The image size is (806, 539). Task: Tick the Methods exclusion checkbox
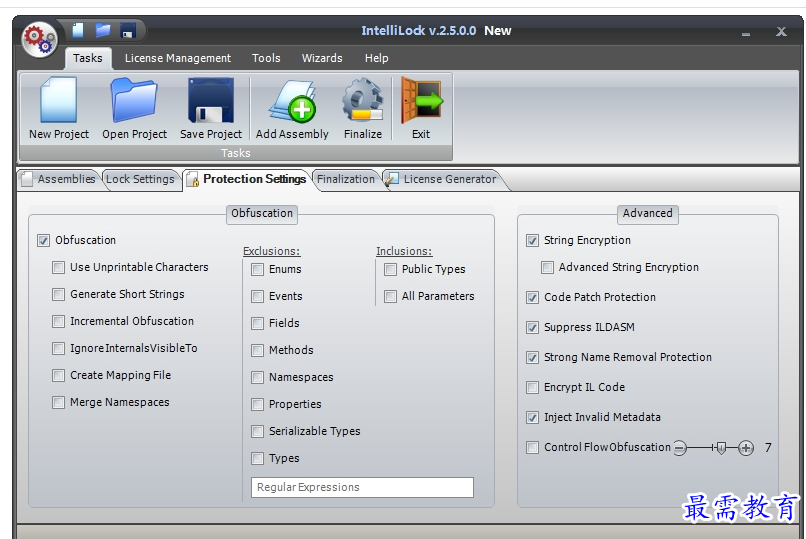(x=258, y=350)
